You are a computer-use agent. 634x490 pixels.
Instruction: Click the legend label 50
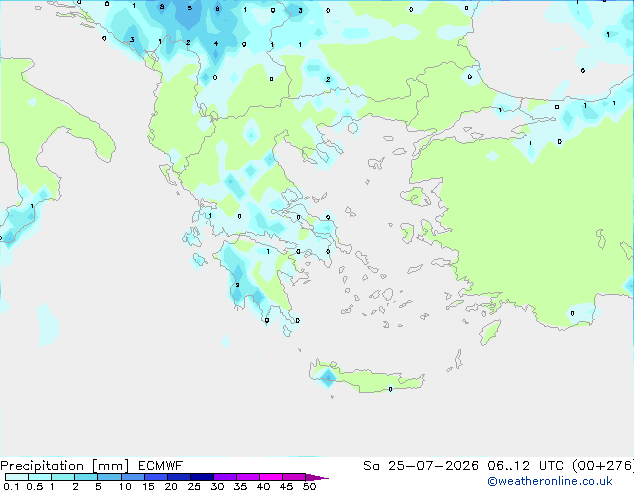[309, 486]
